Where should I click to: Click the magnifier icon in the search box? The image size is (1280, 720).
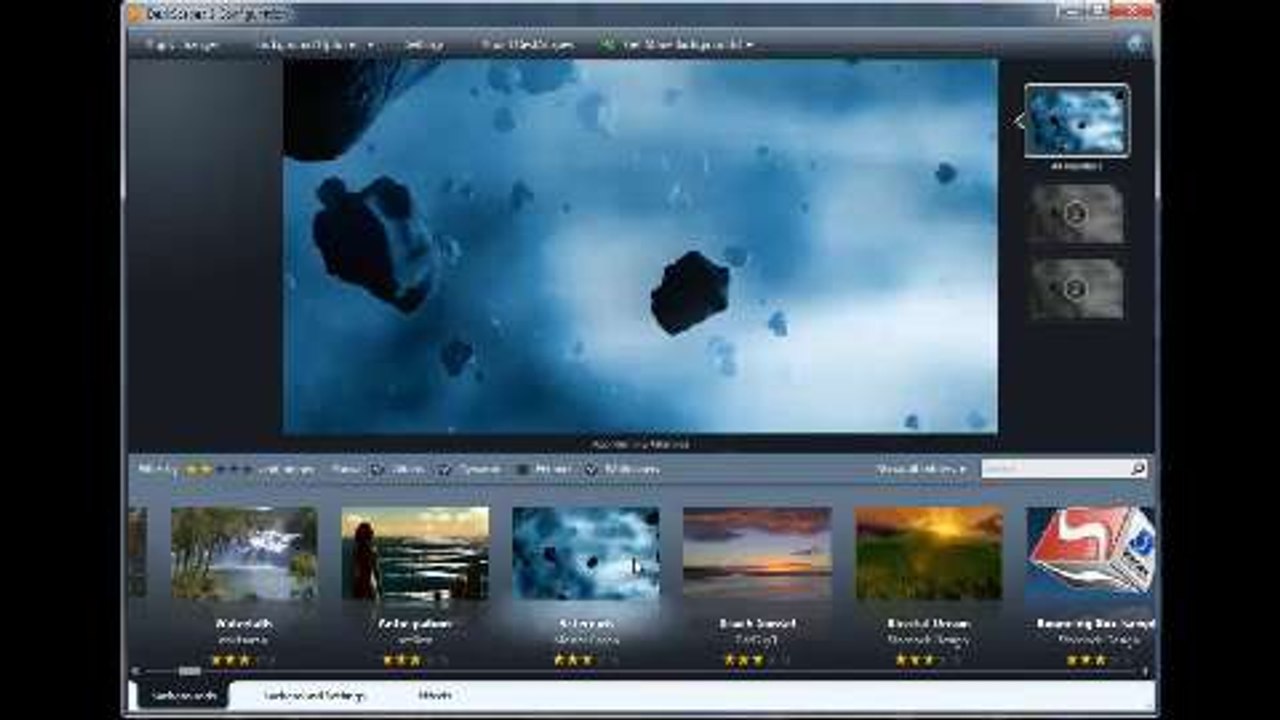point(1137,468)
